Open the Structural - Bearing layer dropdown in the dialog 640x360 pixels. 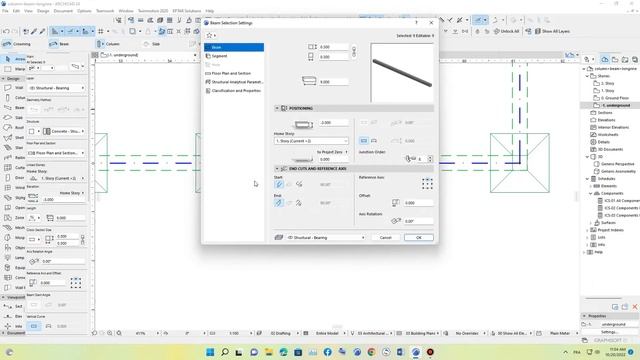(x=326, y=238)
